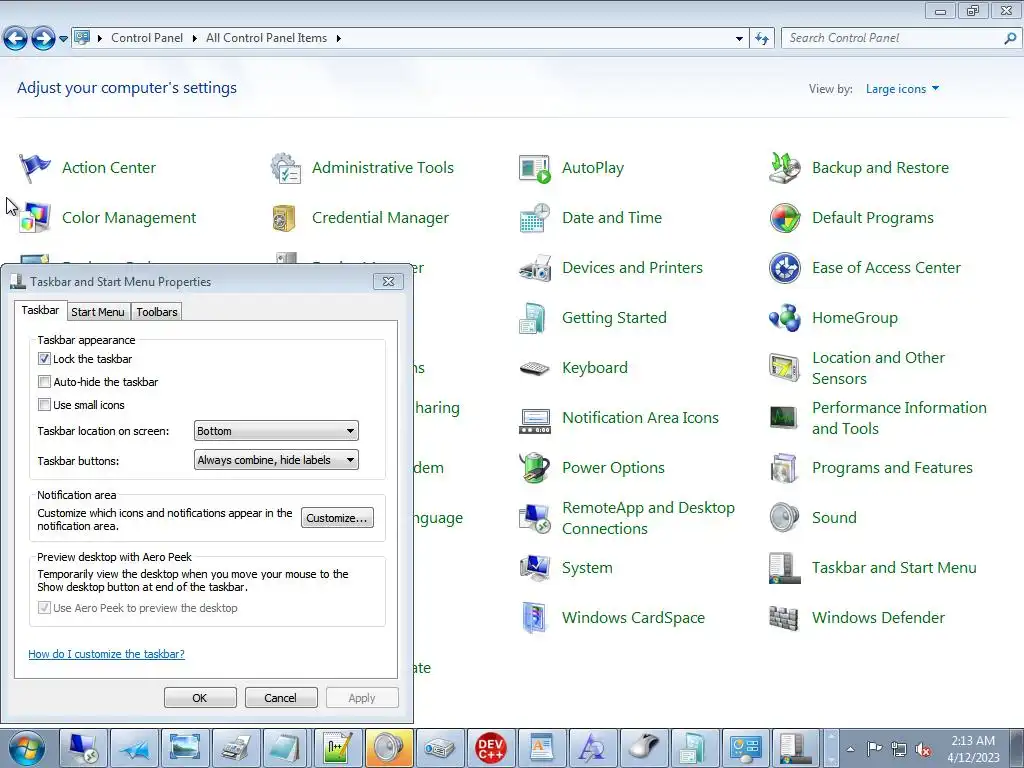Click the Windows Defender wall icon
Screen dimensions: 1024x768
[784, 618]
